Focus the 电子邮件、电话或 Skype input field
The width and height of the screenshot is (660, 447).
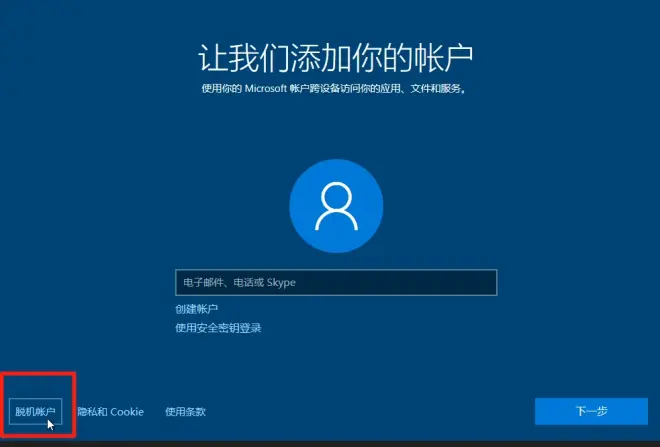pyautogui.click(x=336, y=282)
